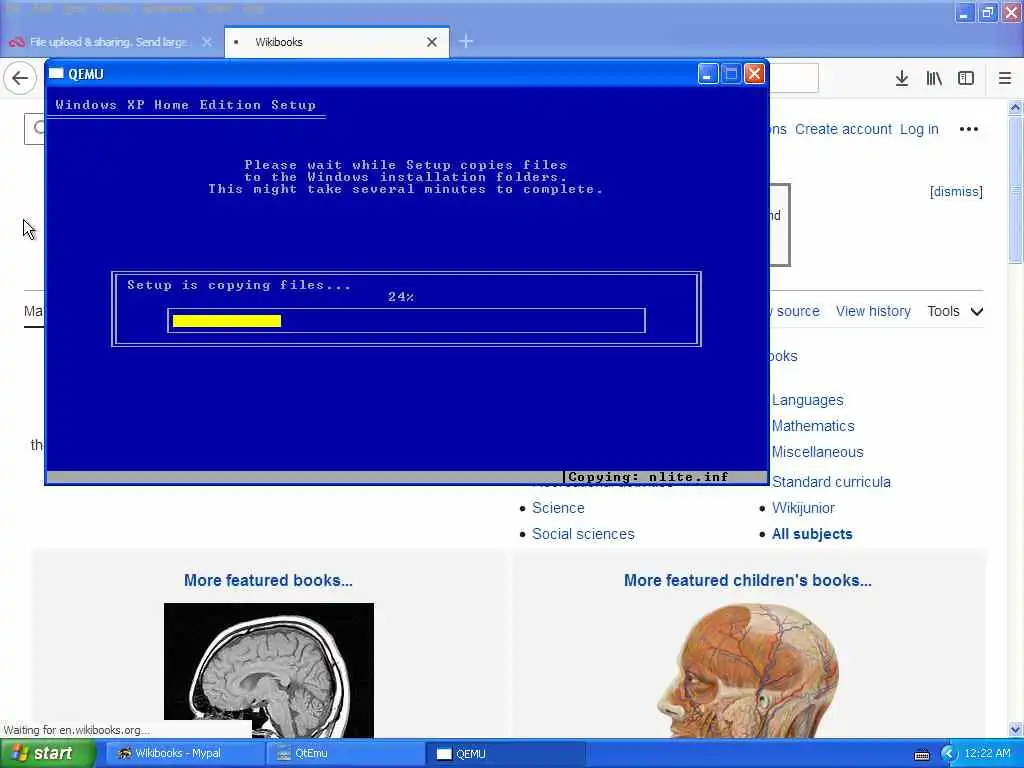Open the Science subject link

coord(558,508)
